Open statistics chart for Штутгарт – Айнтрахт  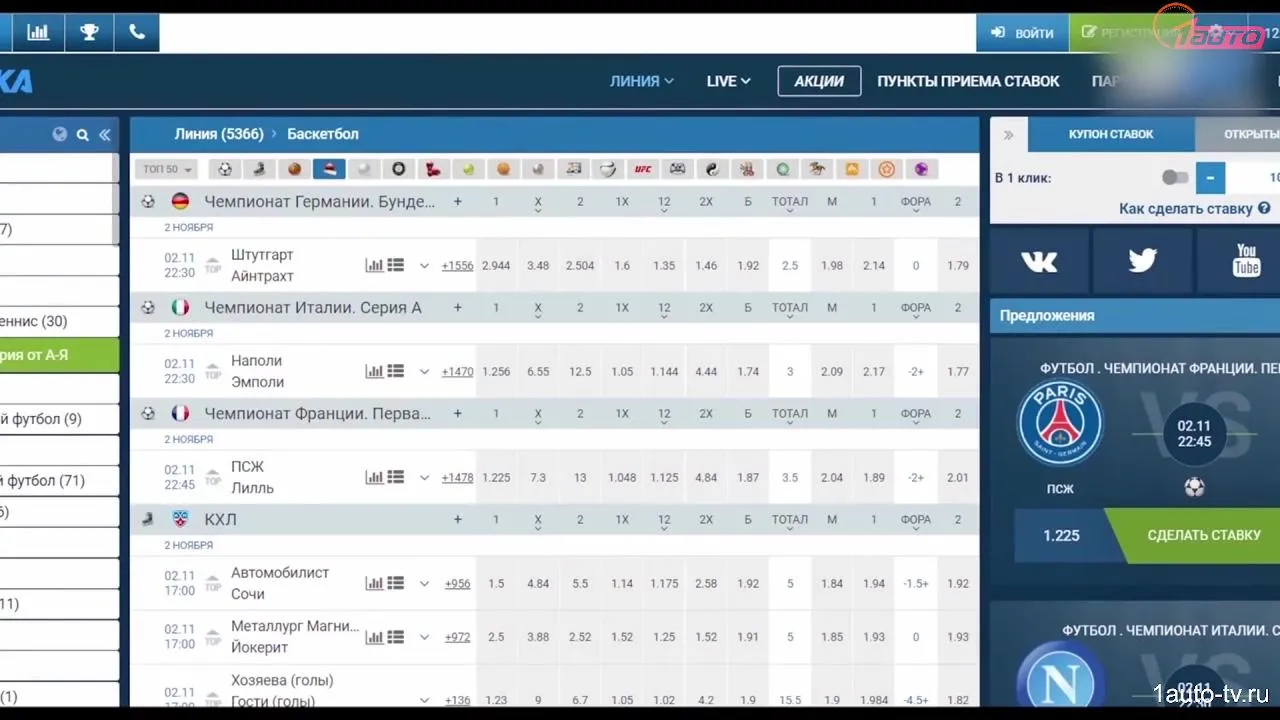[374, 265]
